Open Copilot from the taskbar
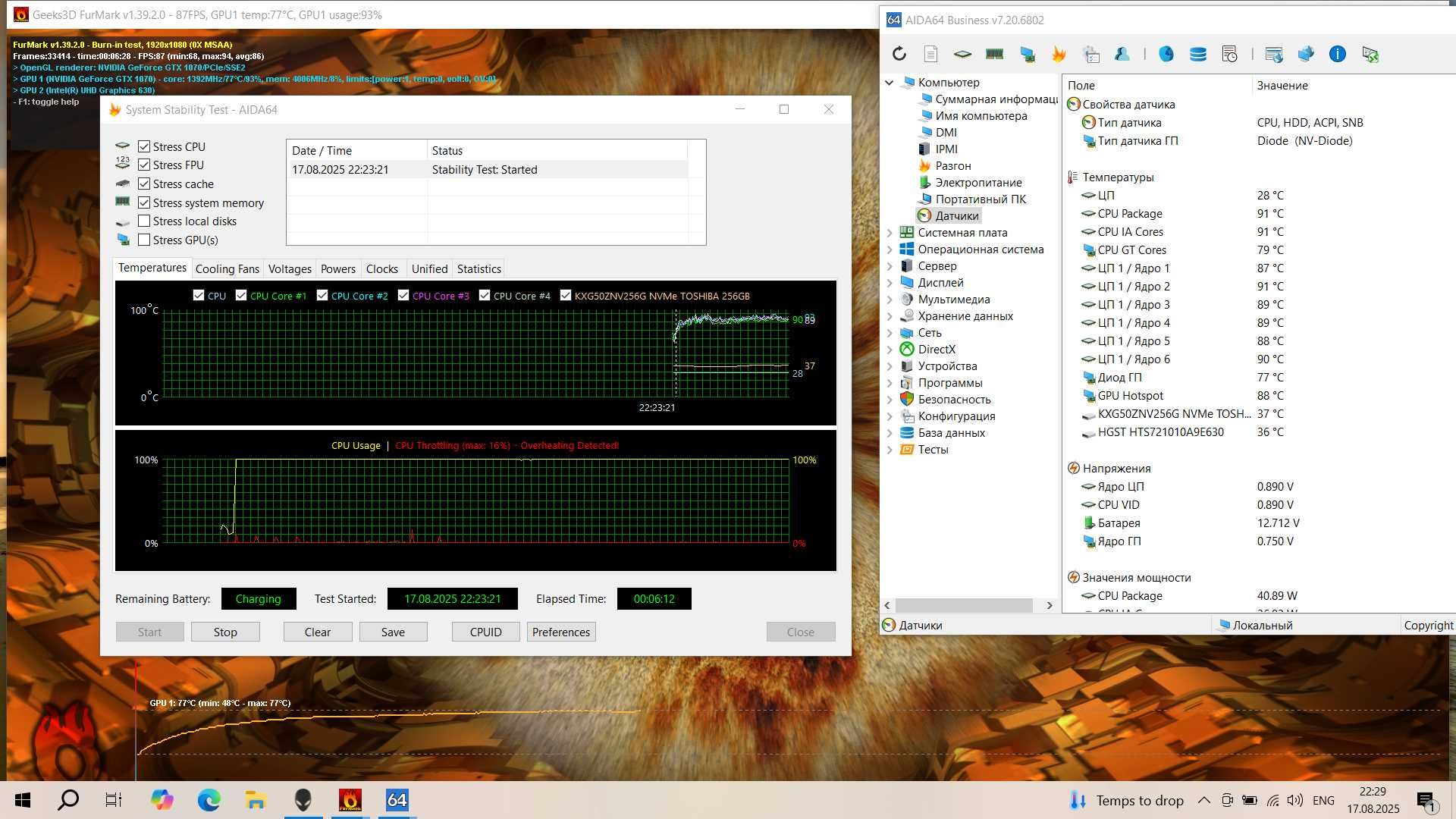1456x819 pixels. coord(162,800)
